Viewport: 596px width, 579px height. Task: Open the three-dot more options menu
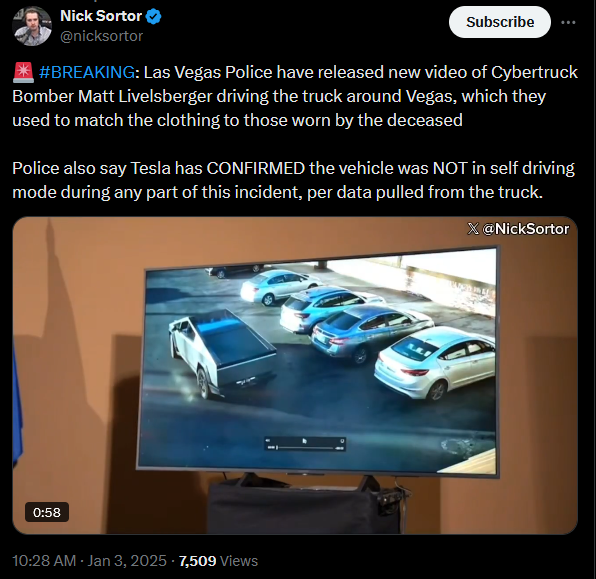[568, 22]
